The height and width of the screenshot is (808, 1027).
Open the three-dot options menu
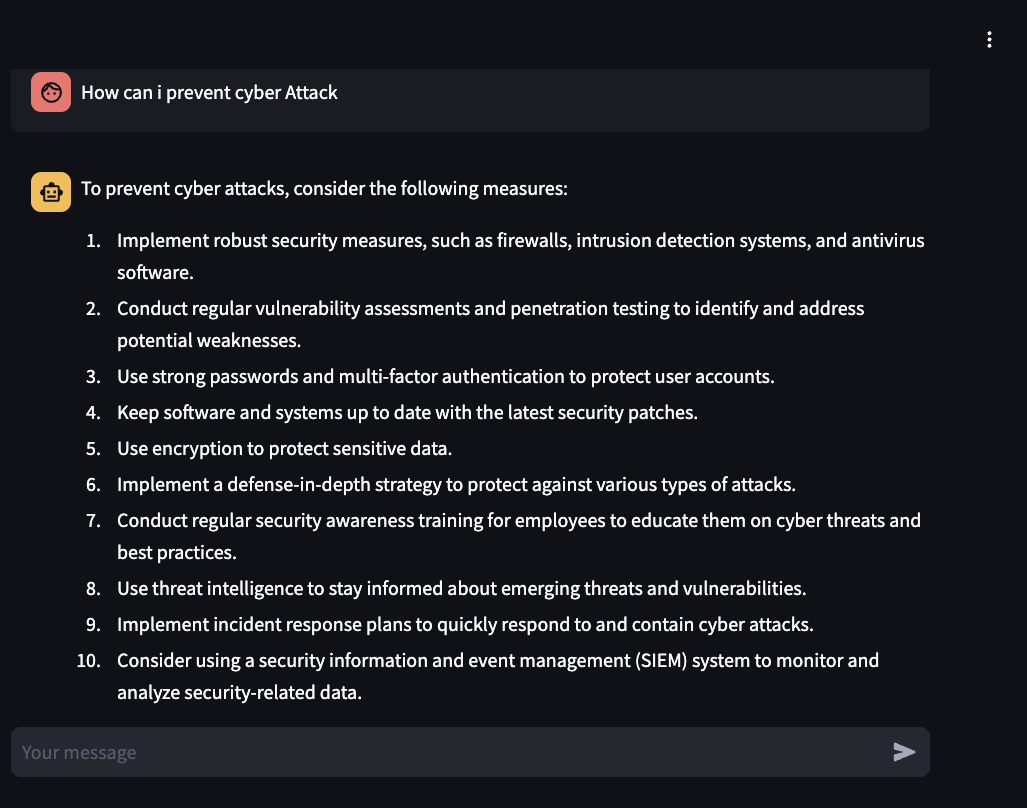coord(989,40)
